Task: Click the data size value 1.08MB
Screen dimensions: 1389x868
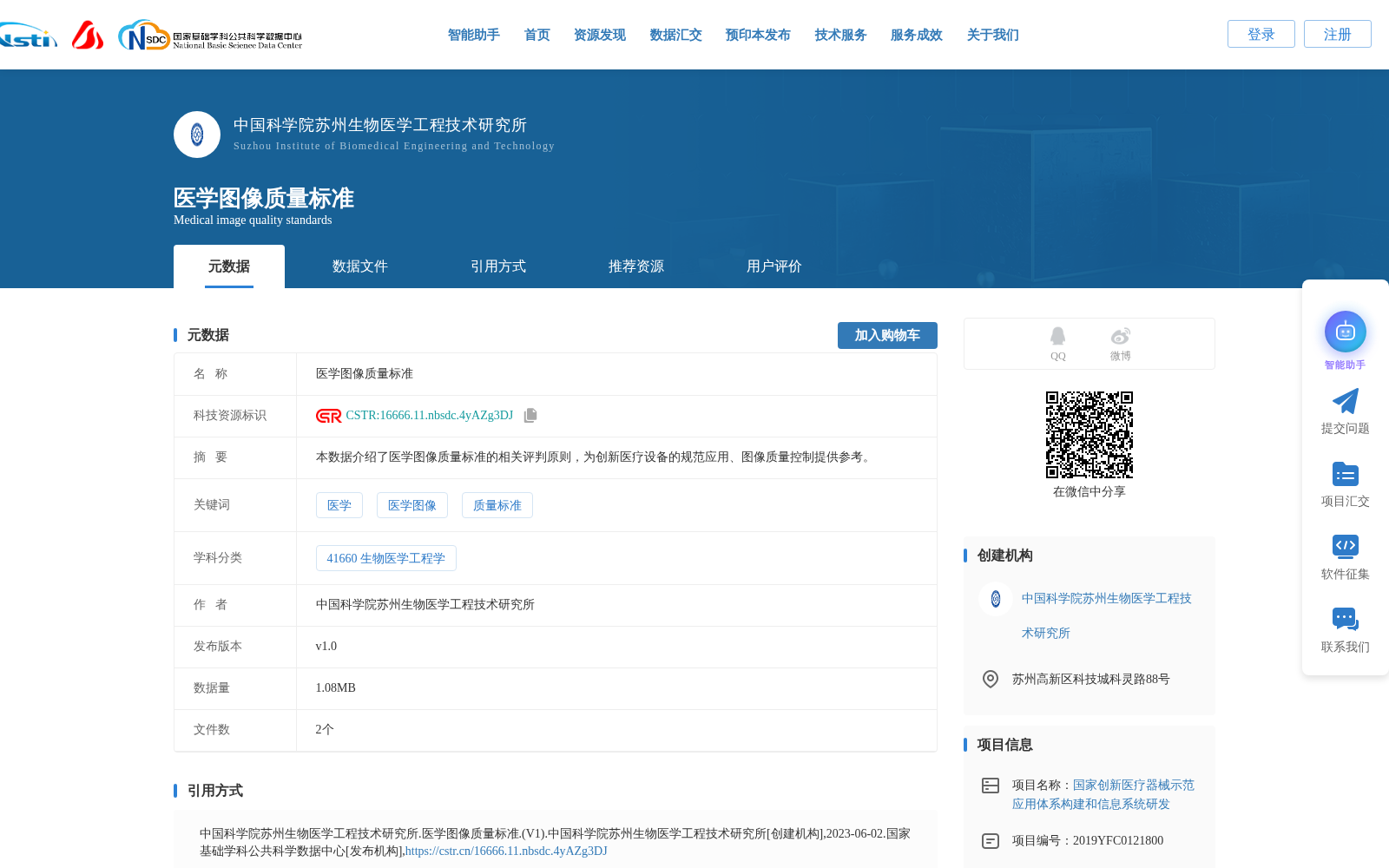Action: tap(336, 688)
